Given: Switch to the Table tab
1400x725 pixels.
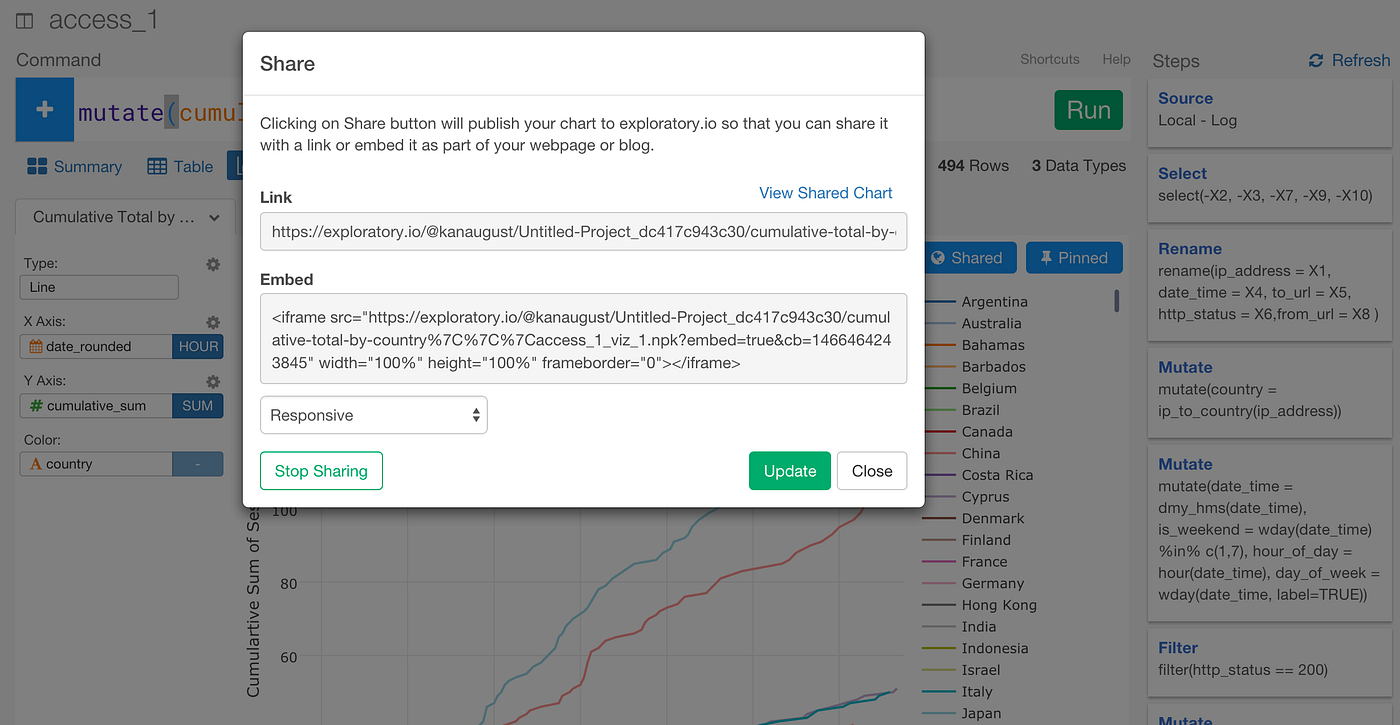Looking at the screenshot, I should tap(180, 166).
